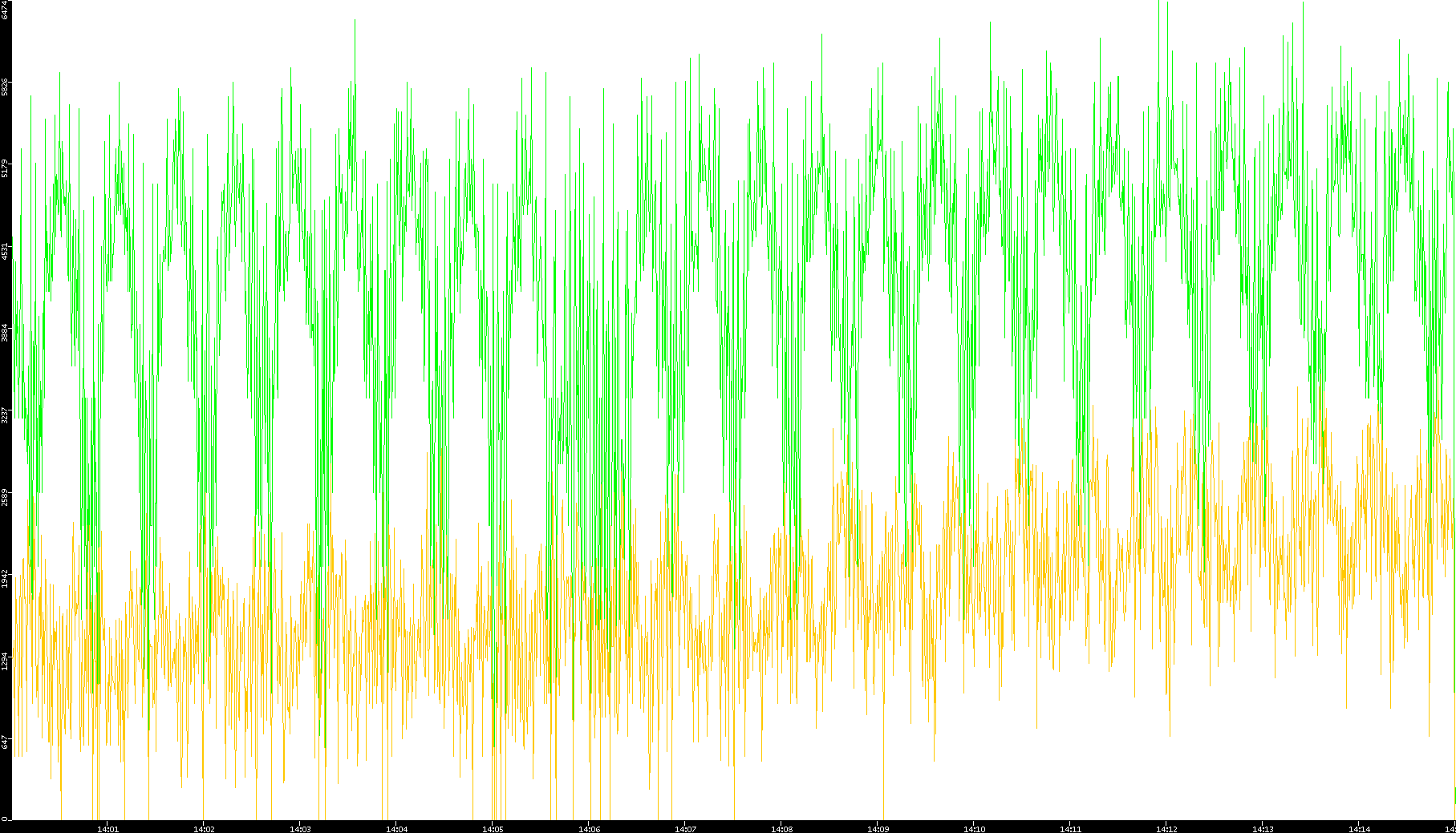Click the 14:09 time axis label
1456x833 pixels.
878,829
